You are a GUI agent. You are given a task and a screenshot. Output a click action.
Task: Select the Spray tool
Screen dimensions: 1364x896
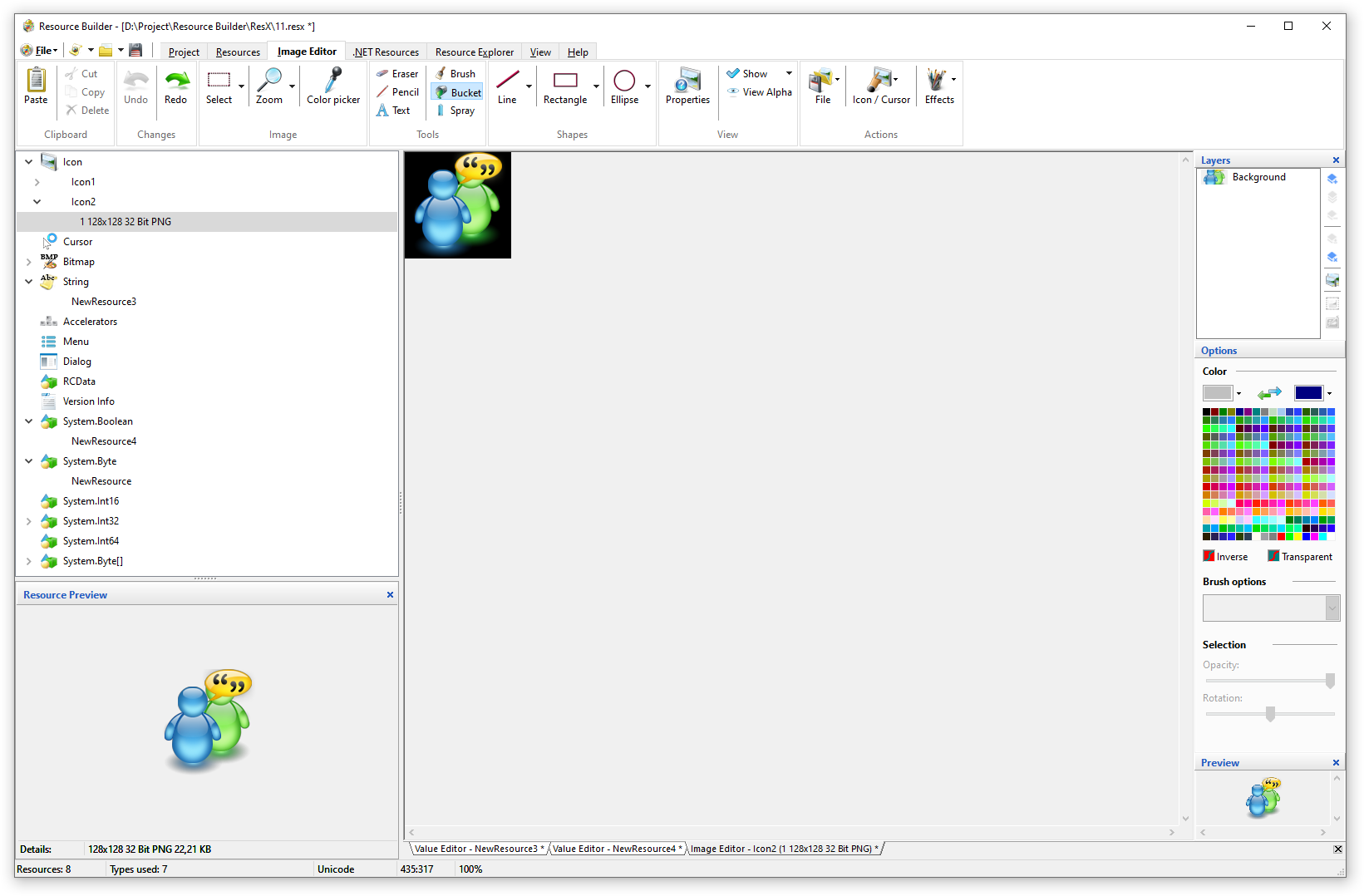point(455,111)
